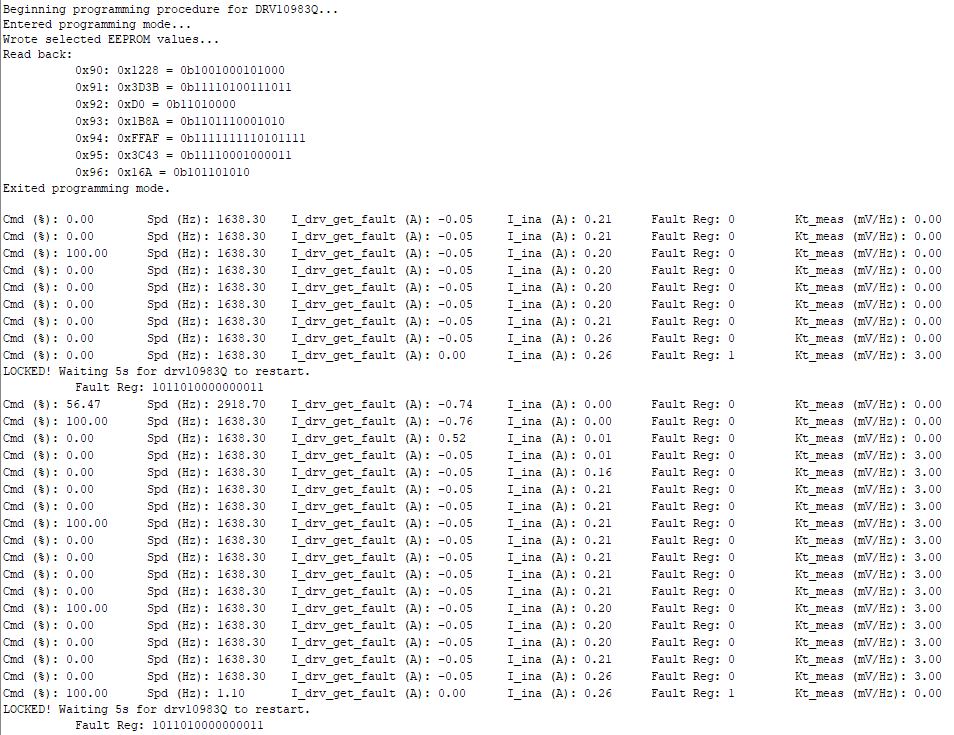The width and height of the screenshot is (954, 735).
Task: Click 'Fault Reg: 1' in the Spd 1.10 row
Action: [x=692, y=694]
